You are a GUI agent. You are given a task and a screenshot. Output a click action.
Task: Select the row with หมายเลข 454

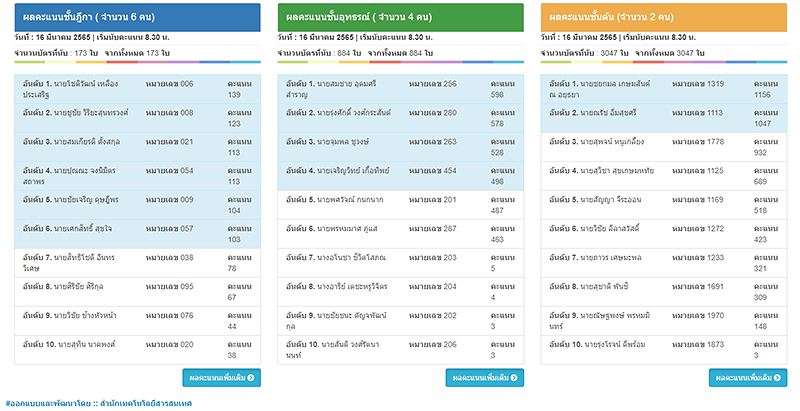pyautogui.click(x=400, y=176)
